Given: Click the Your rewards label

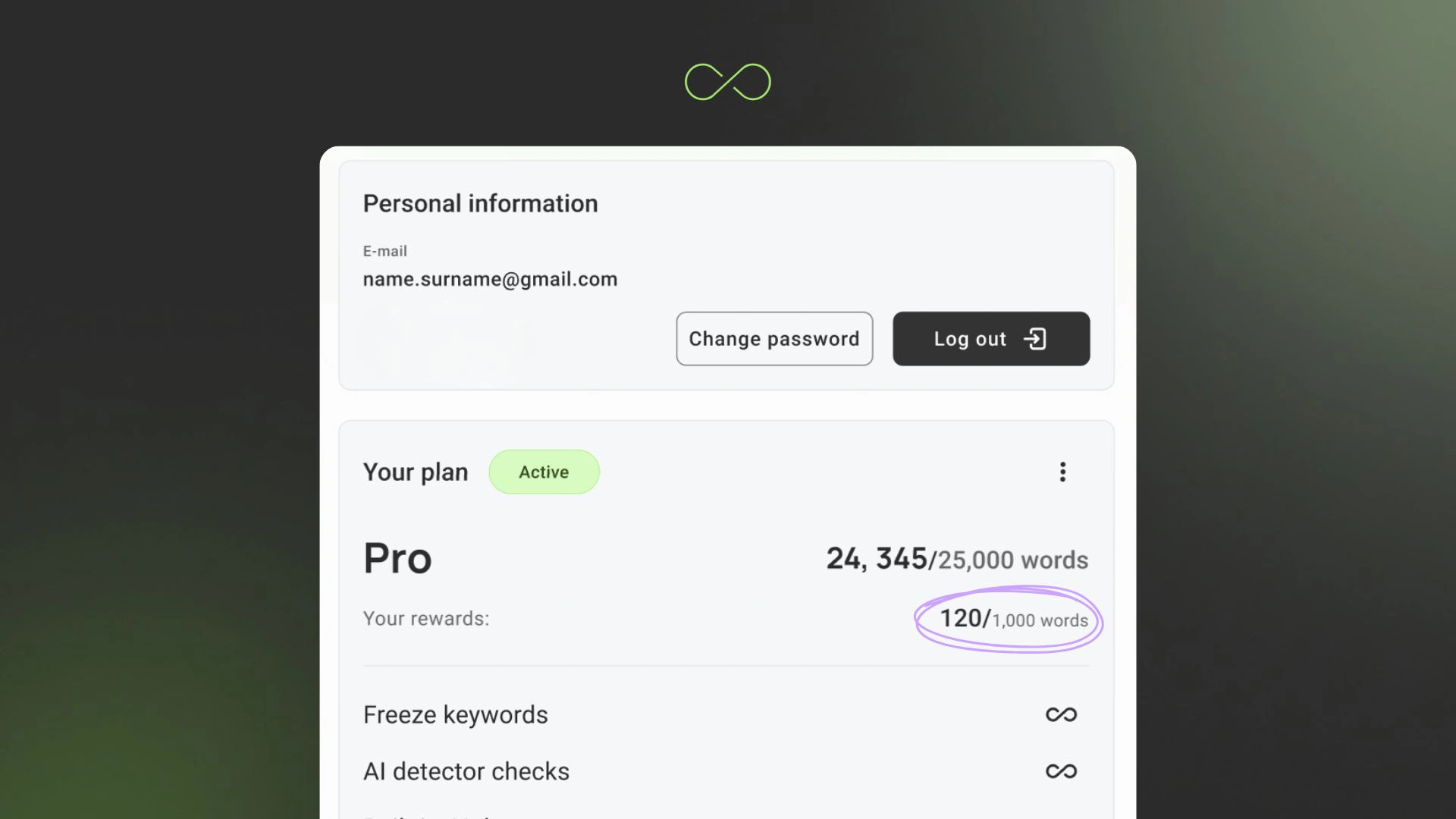Looking at the screenshot, I should tap(425, 619).
